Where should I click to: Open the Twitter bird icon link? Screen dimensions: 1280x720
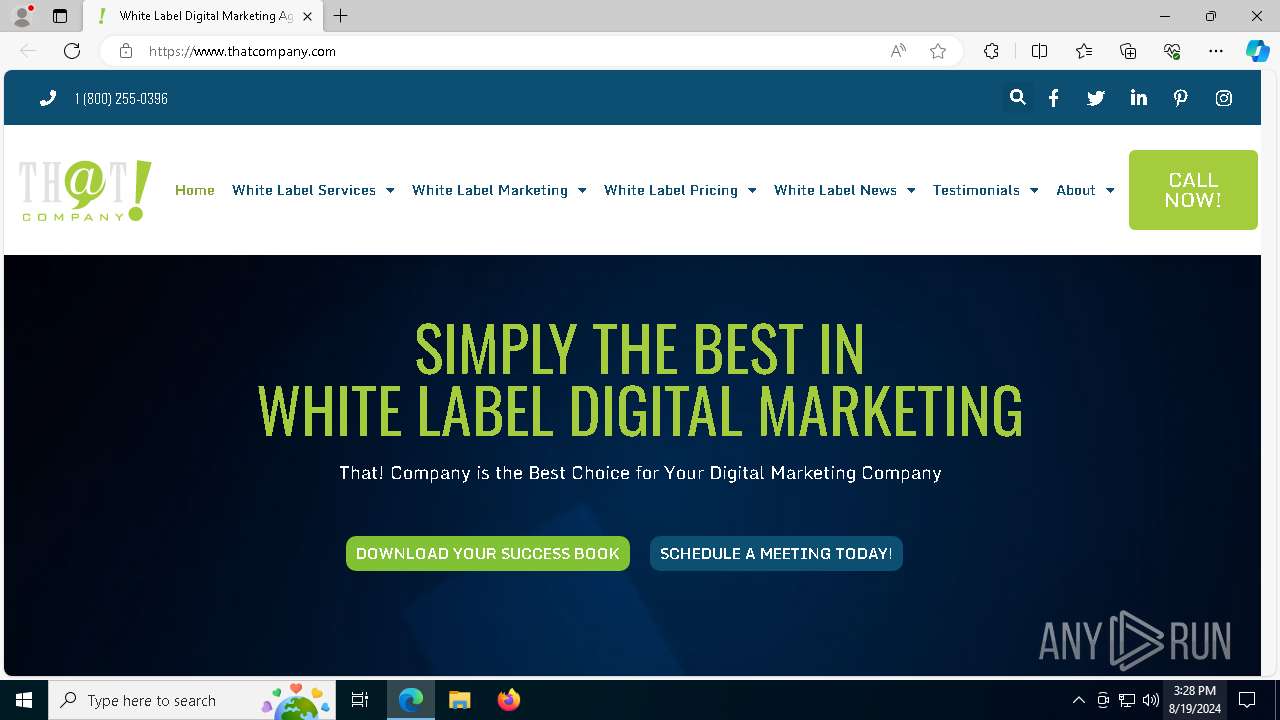tap(1096, 98)
